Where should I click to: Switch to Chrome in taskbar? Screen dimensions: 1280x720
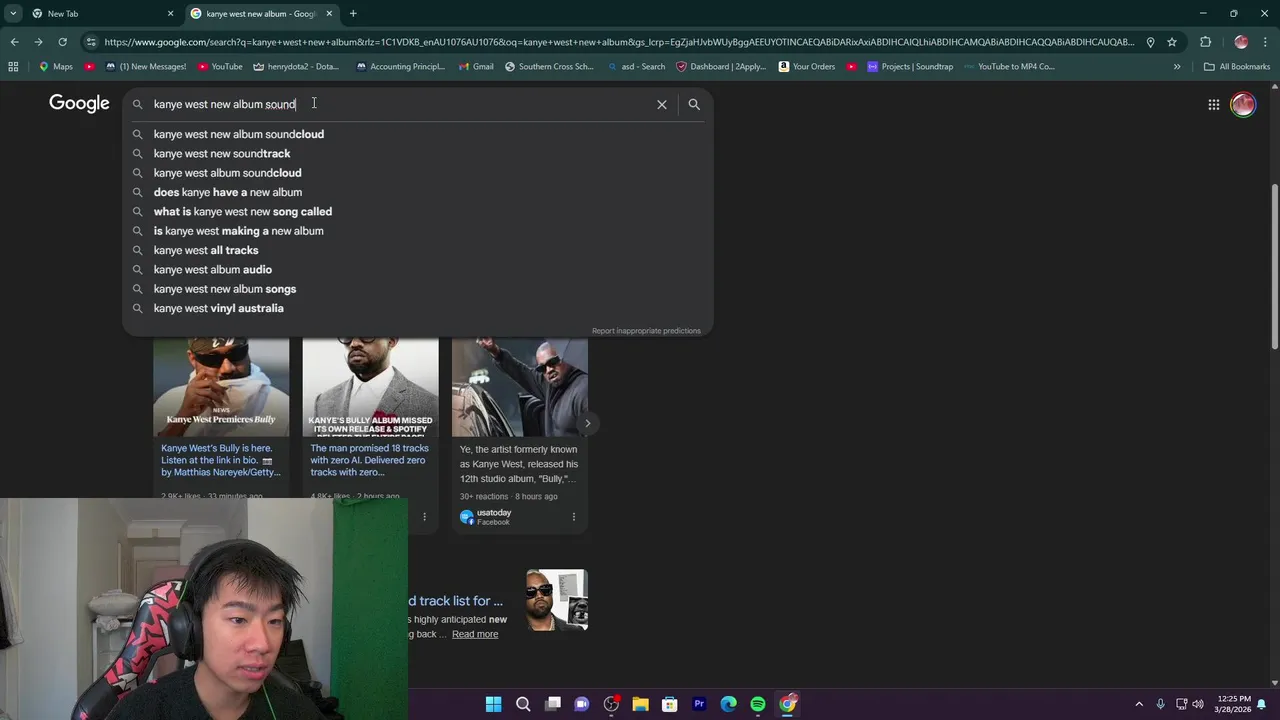(788, 704)
